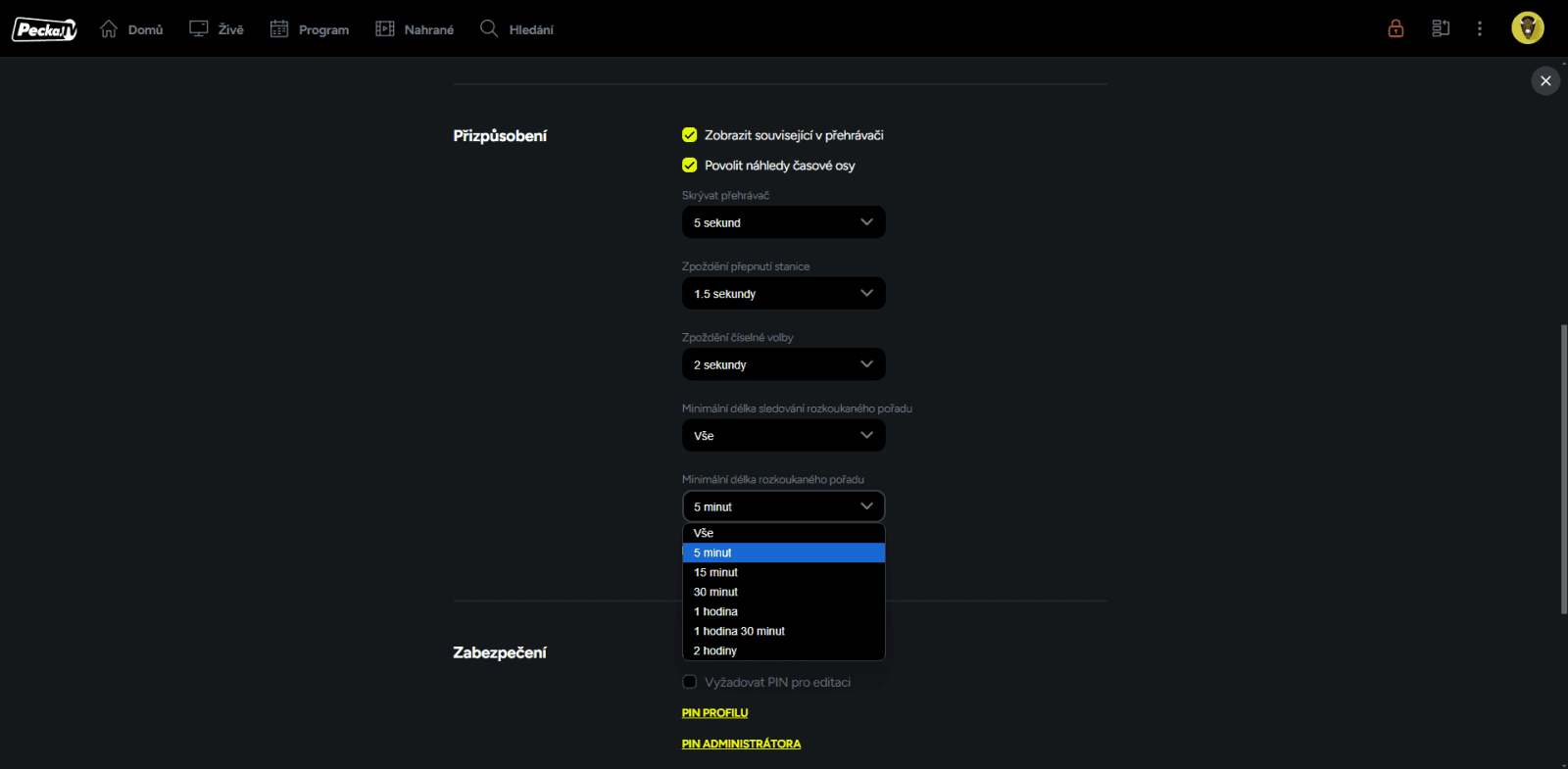Toggle Zobrazit související v přehrávači checkbox
This screenshot has width=1568, height=769.
point(690,135)
